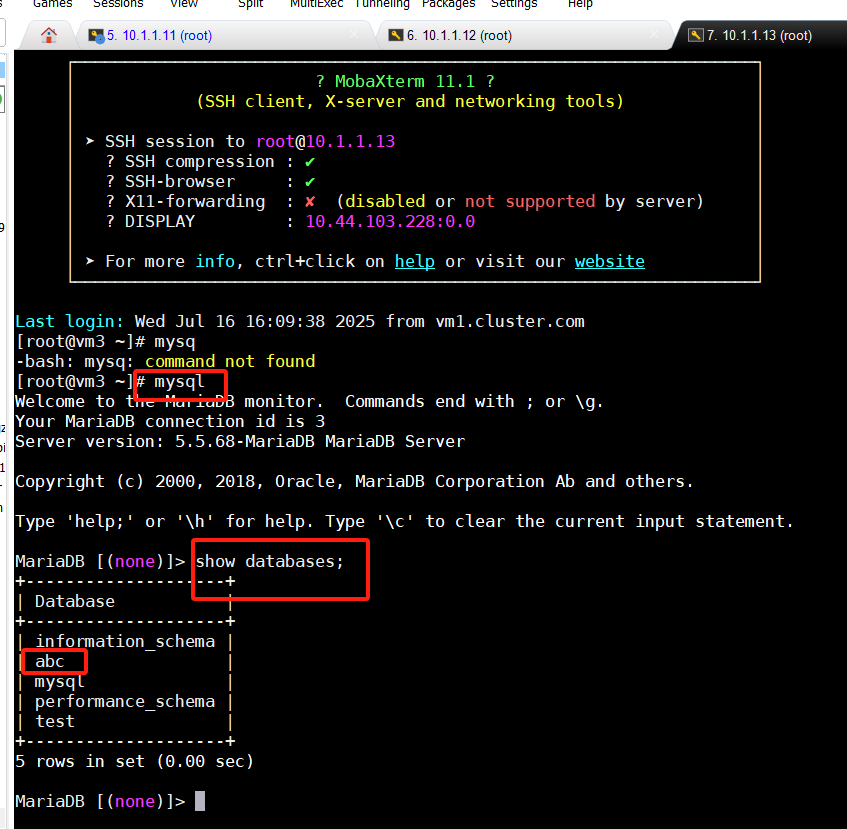847x829 pixels.
Task: Close the 10.1.1.12 session tab
Action: click(654, 35)
